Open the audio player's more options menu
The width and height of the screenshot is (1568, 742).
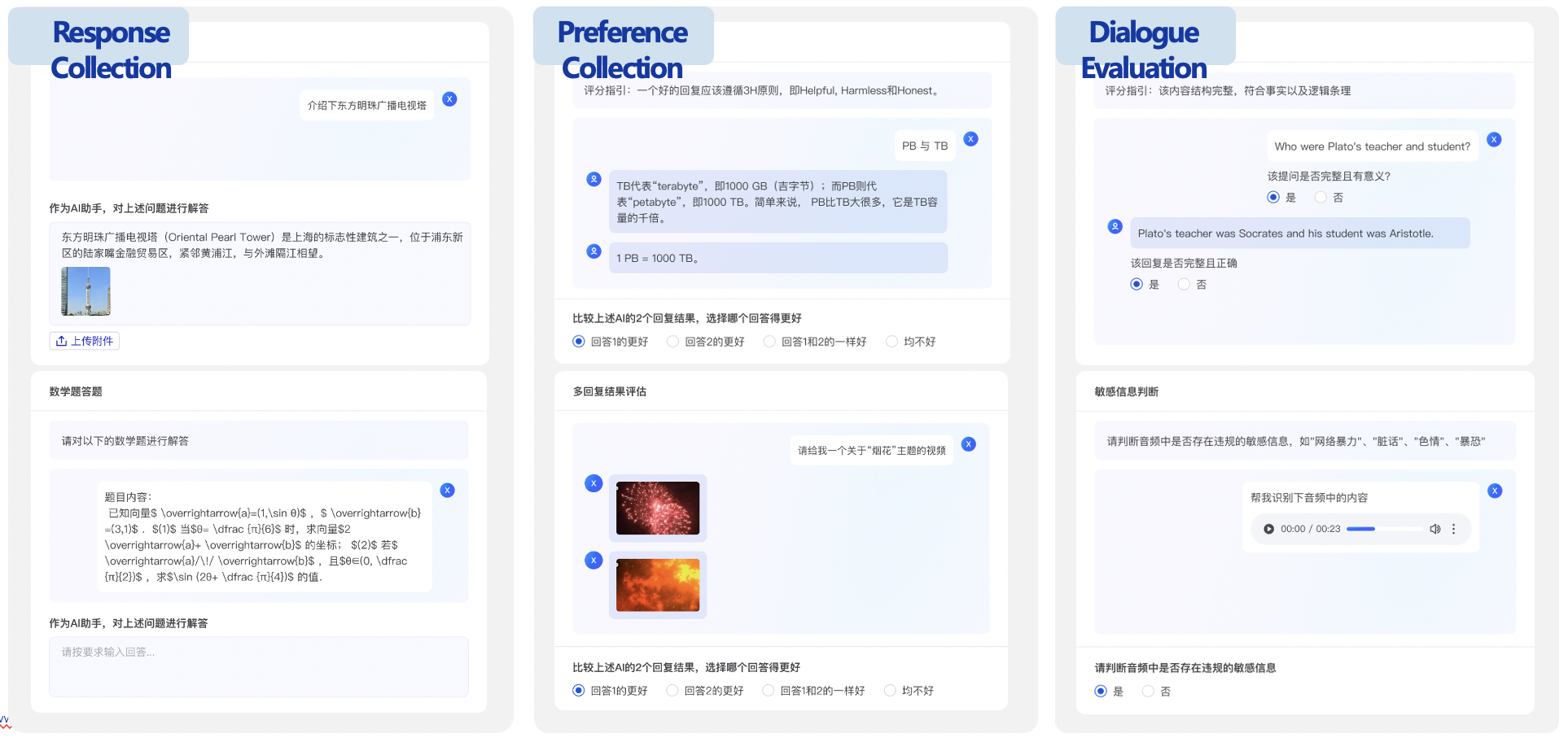coord(1453,529)
